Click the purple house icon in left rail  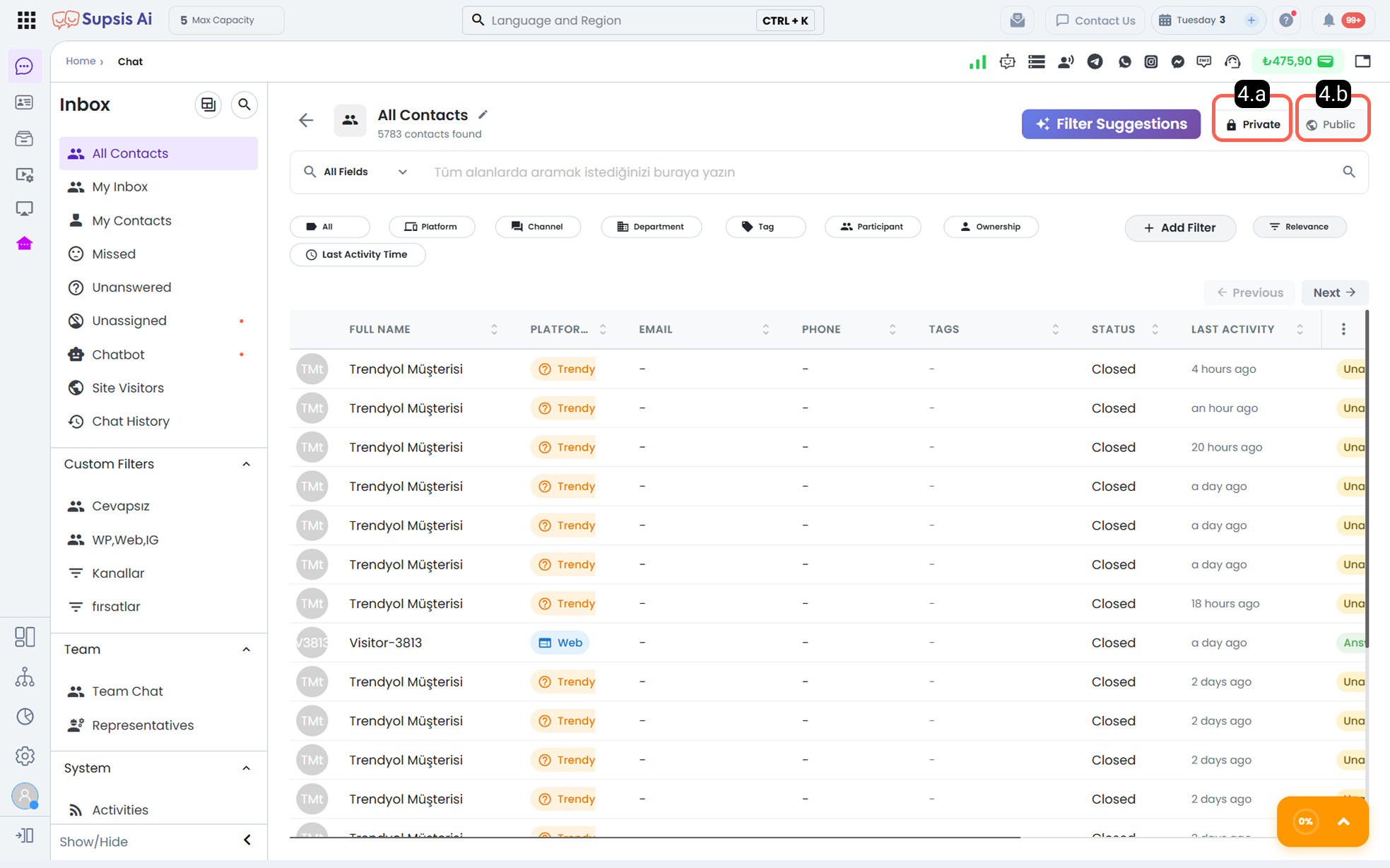25,244
